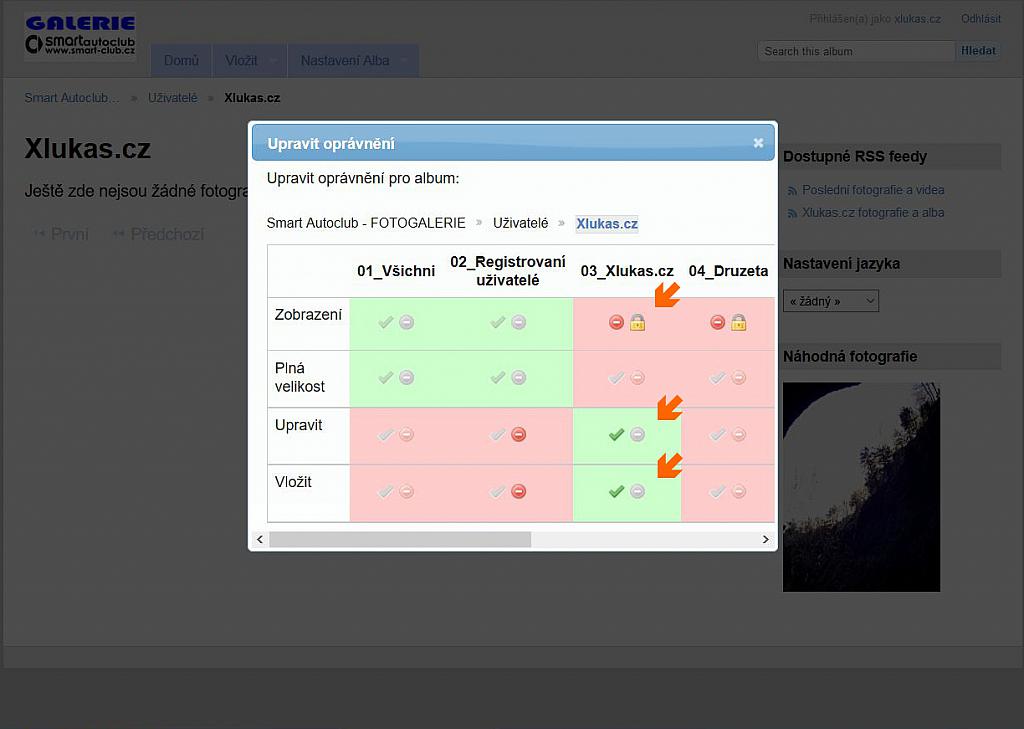The width and height of the screenshot is (1024, 729).
Task: Toggle allow checkmark for Registrovaní uživatelé Plná velikost
Action: coord(498,378)
